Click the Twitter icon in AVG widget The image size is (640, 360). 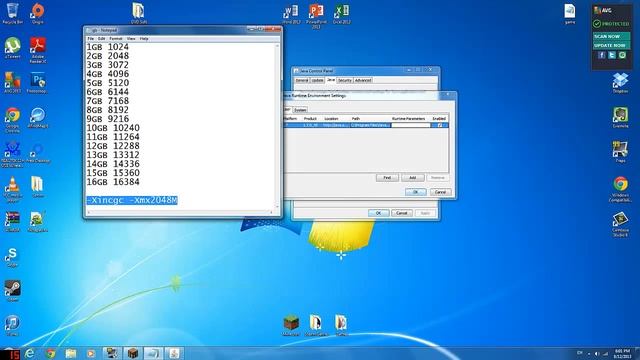click(x=612, y=55)
